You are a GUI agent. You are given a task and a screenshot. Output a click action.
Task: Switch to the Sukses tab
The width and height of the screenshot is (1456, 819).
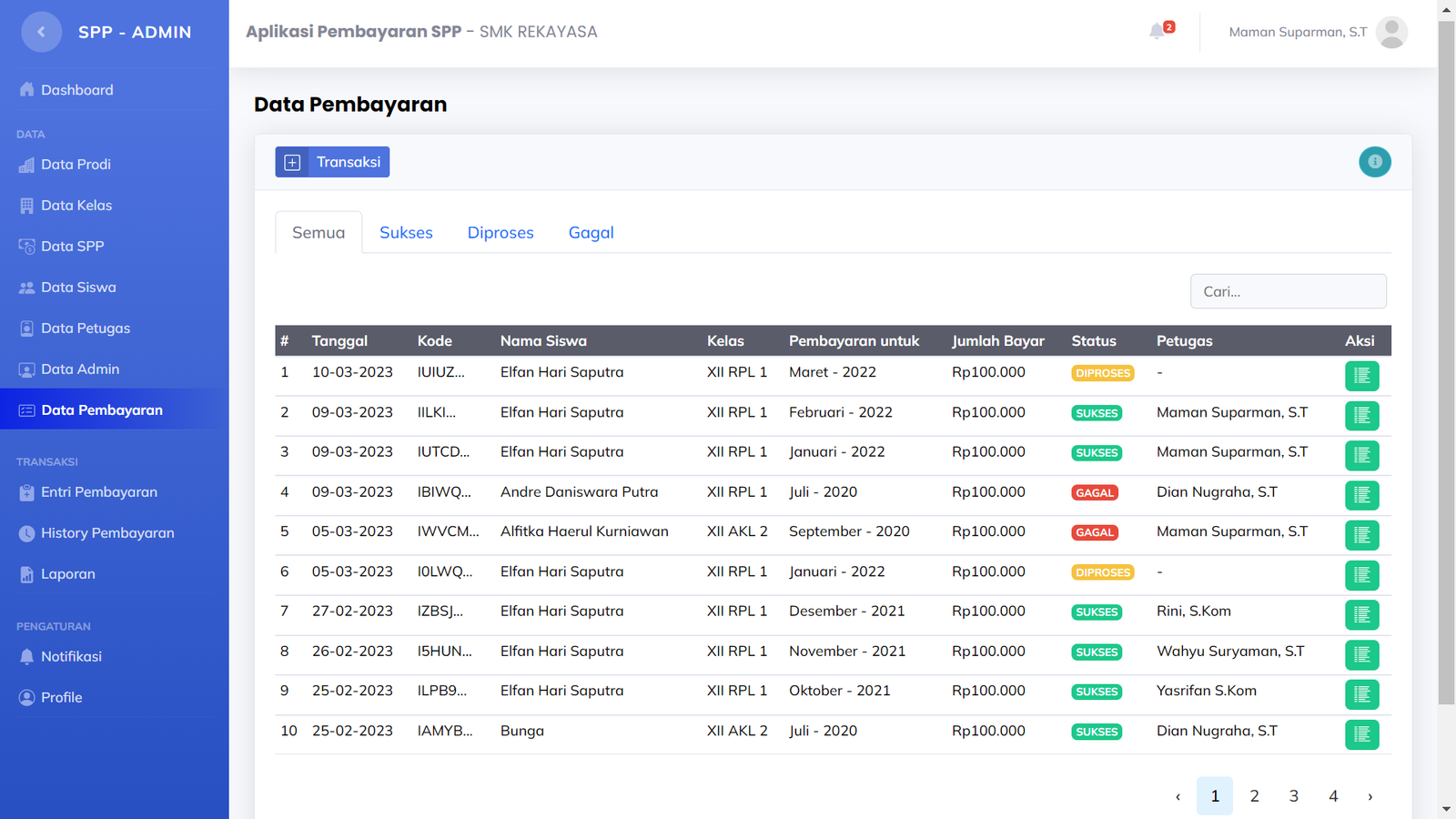pyautogui.click(x=406, y=233)
